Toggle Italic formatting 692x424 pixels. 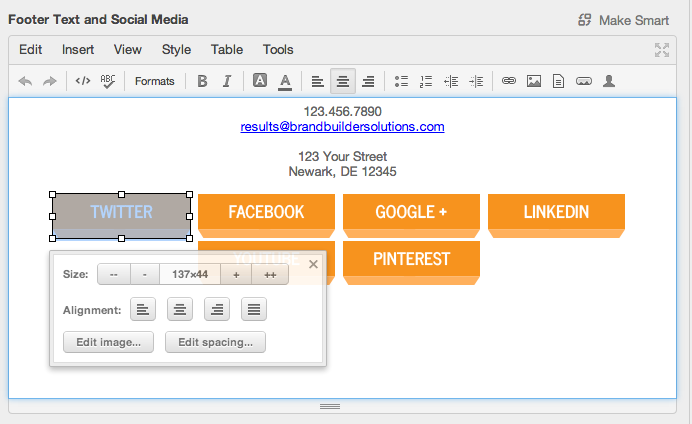point(227,81)
